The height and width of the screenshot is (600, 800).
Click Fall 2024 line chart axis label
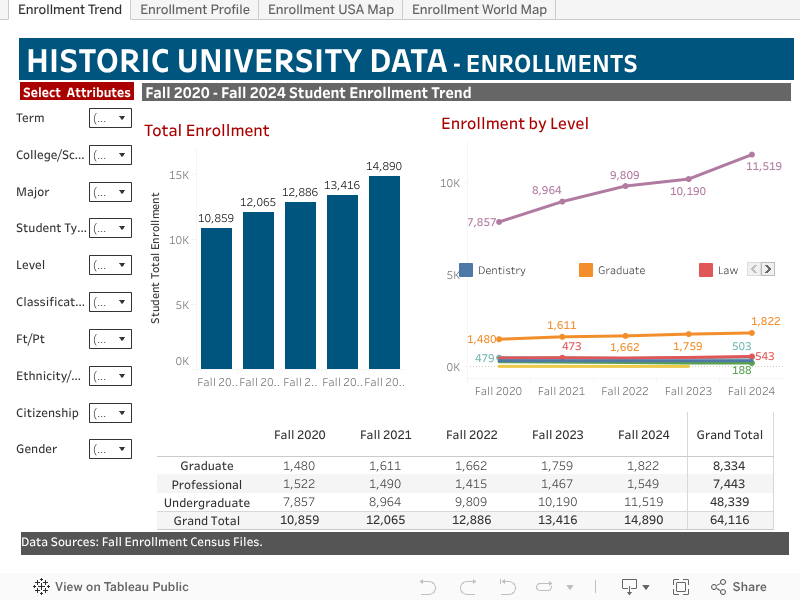pos(751,391)
